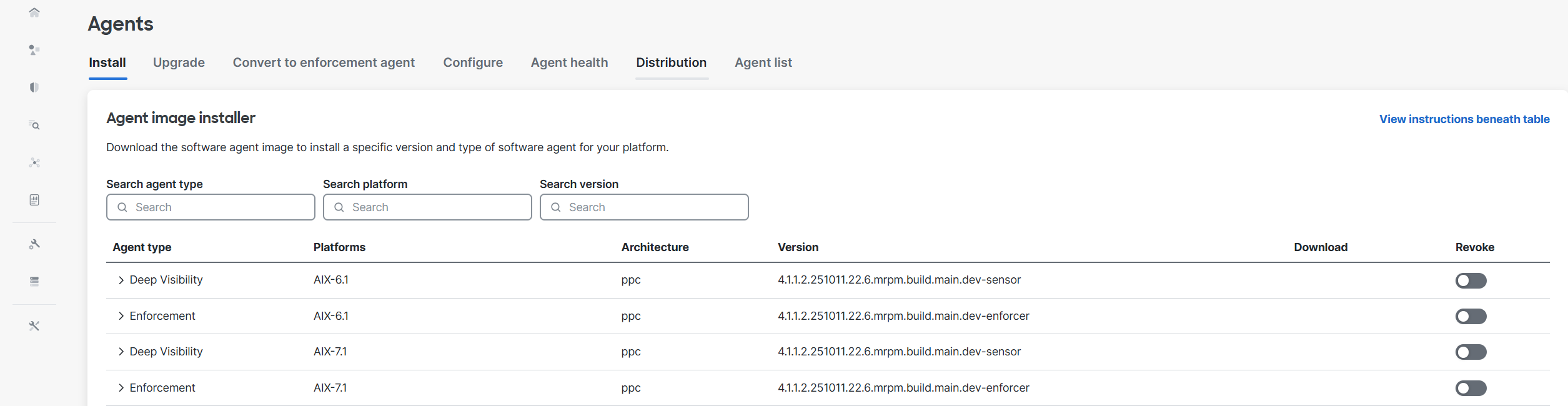Open the shield security icon in sidebar
1568x406 pixels.
34,87
